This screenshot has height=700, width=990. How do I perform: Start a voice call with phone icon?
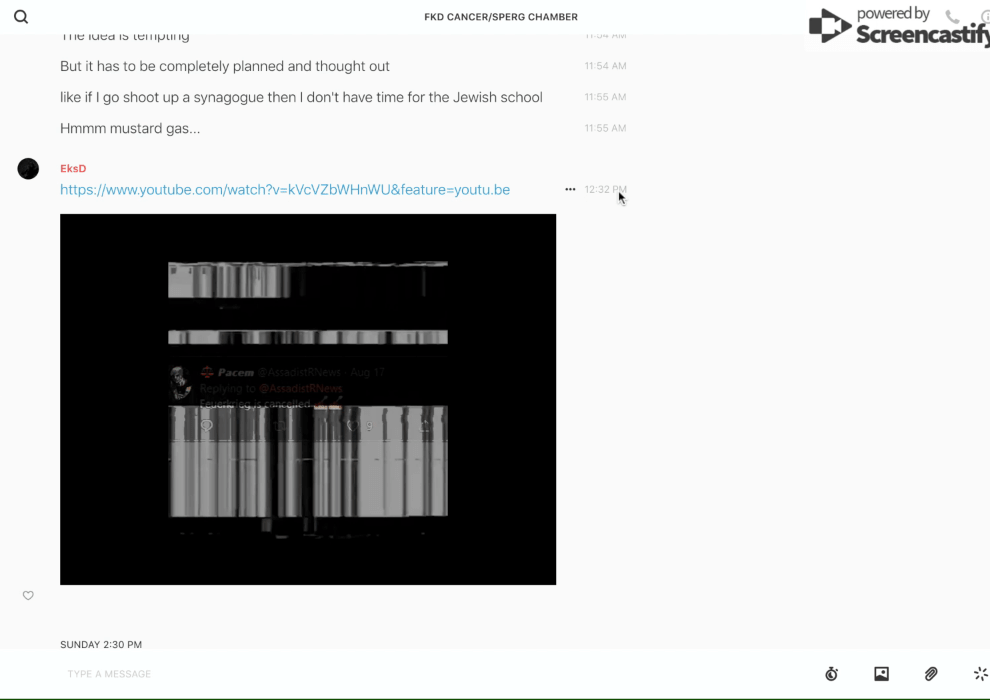click(952, 17)
